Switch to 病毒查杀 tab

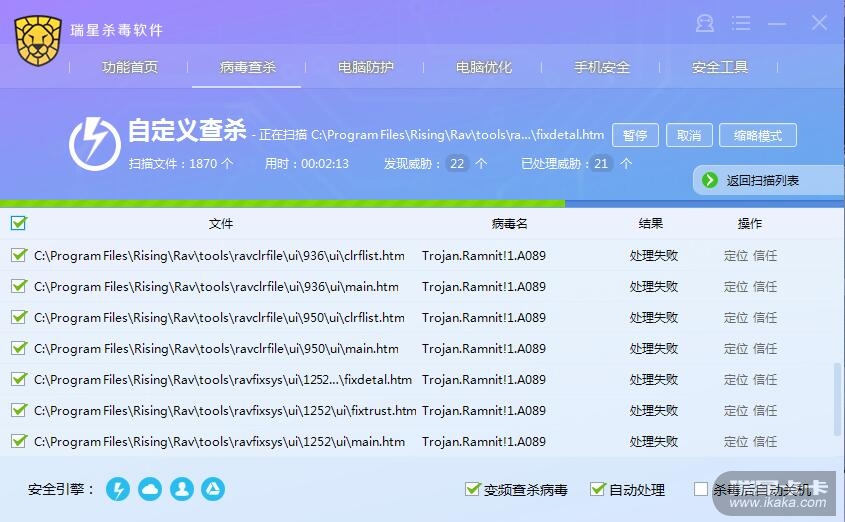point(247,67)
